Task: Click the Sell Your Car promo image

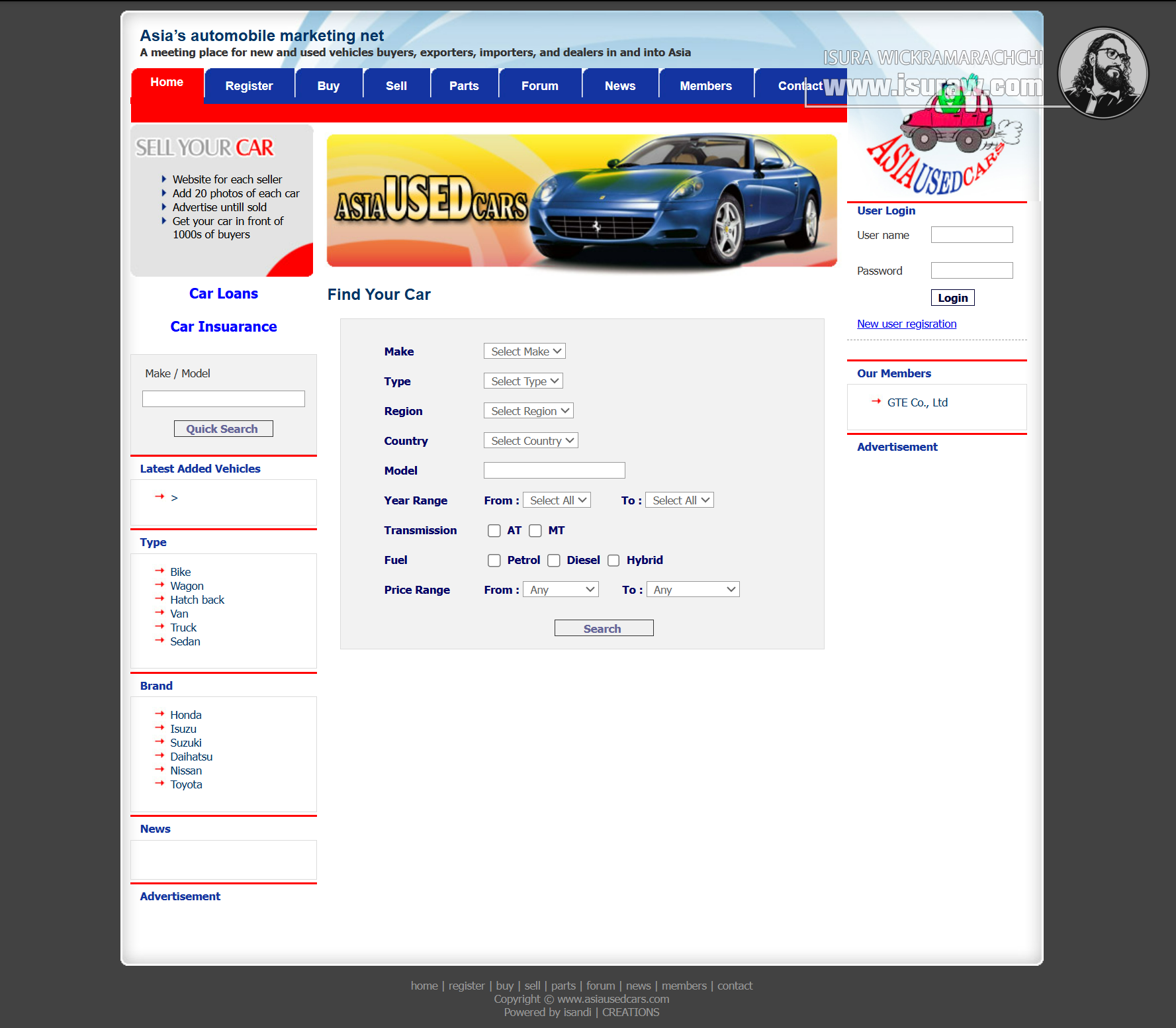Action: (222, 201)
